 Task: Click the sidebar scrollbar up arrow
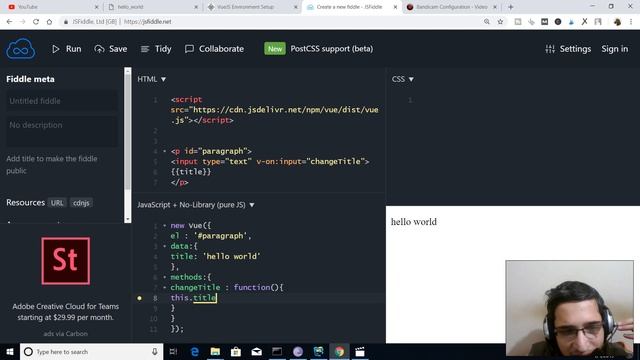128,71
